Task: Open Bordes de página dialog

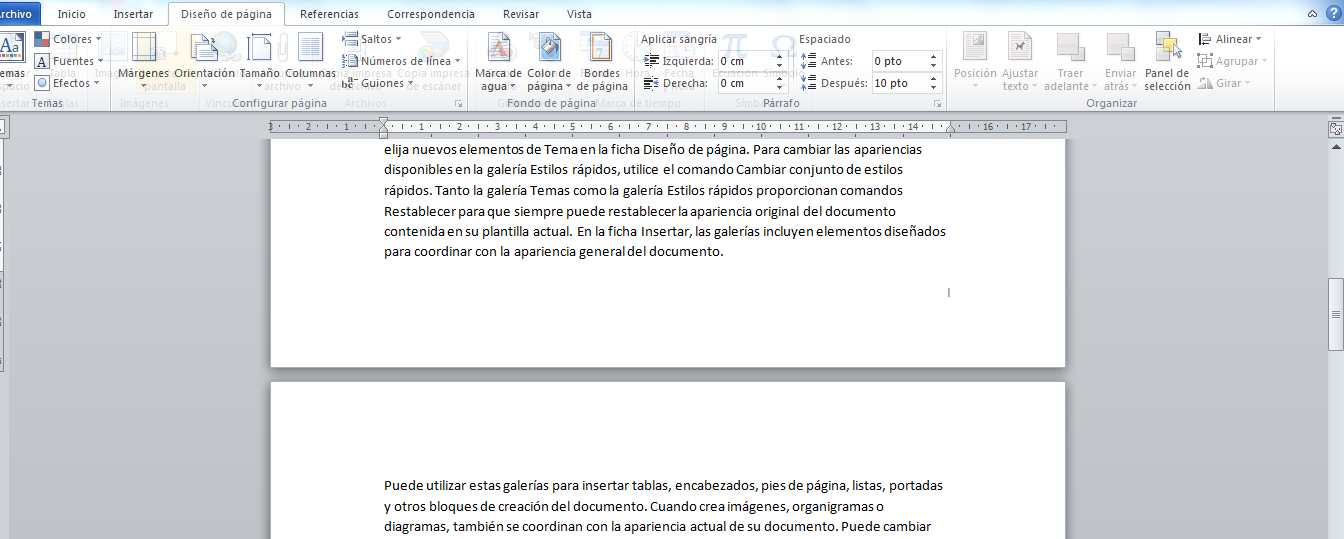Action: click(602, 60)
